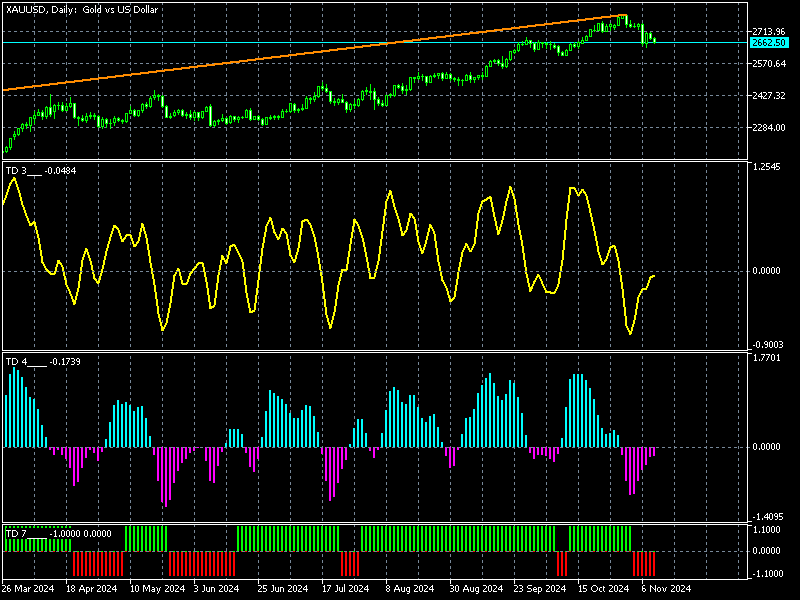Click the 25 Jun 2024 date label
Viewport: 800px width, 600px height.
coord(283,589)
